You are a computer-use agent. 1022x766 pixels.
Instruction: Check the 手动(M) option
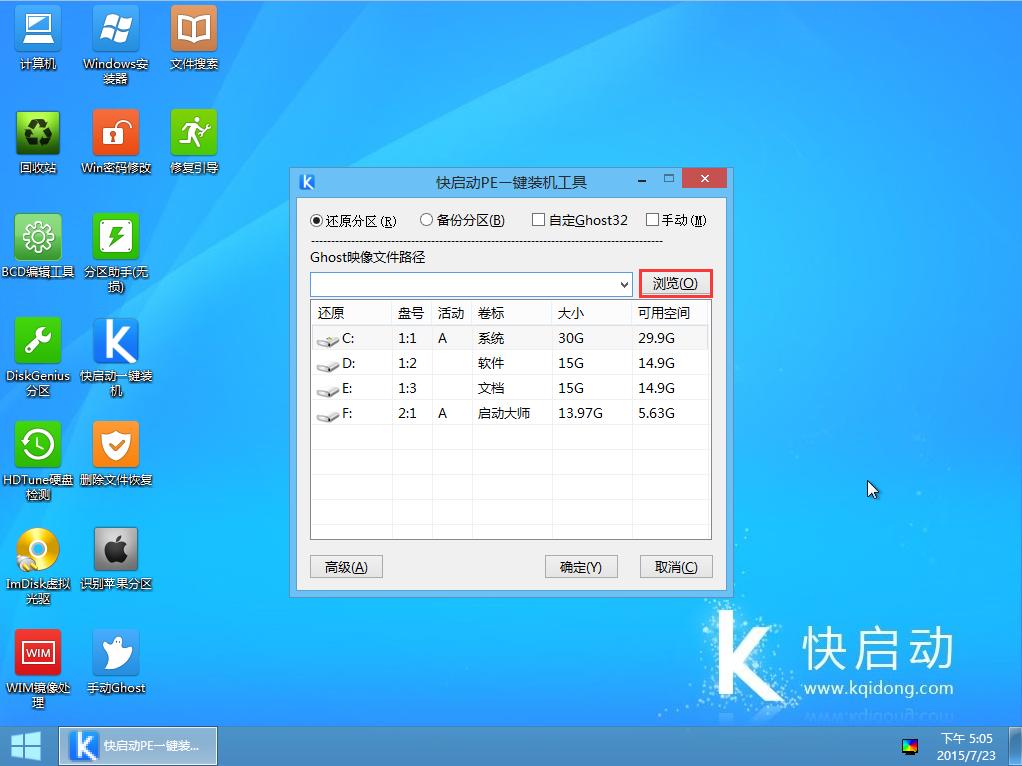click(x=651, y=220)
